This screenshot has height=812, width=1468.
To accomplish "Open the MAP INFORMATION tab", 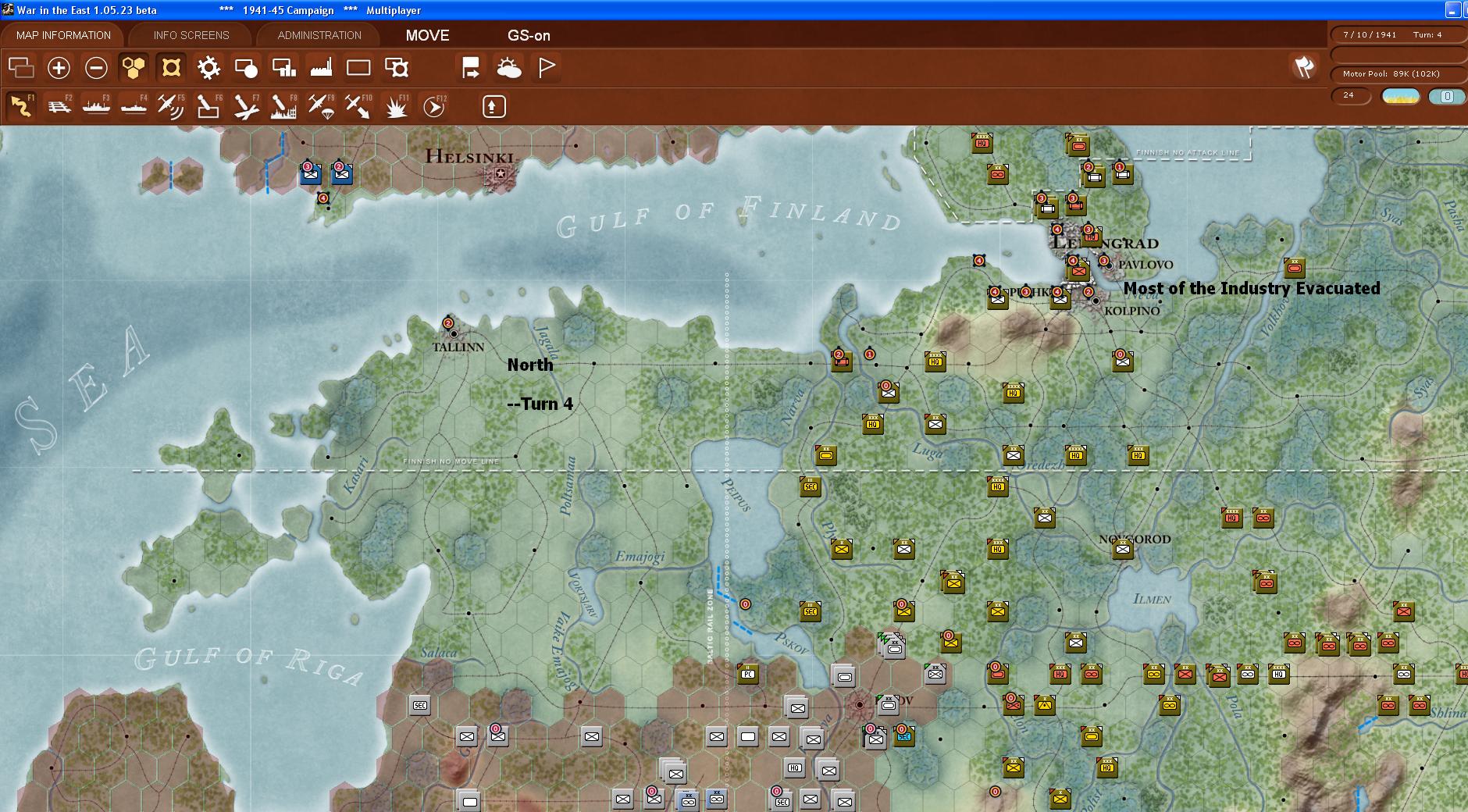I will click(x=63, y=35).
